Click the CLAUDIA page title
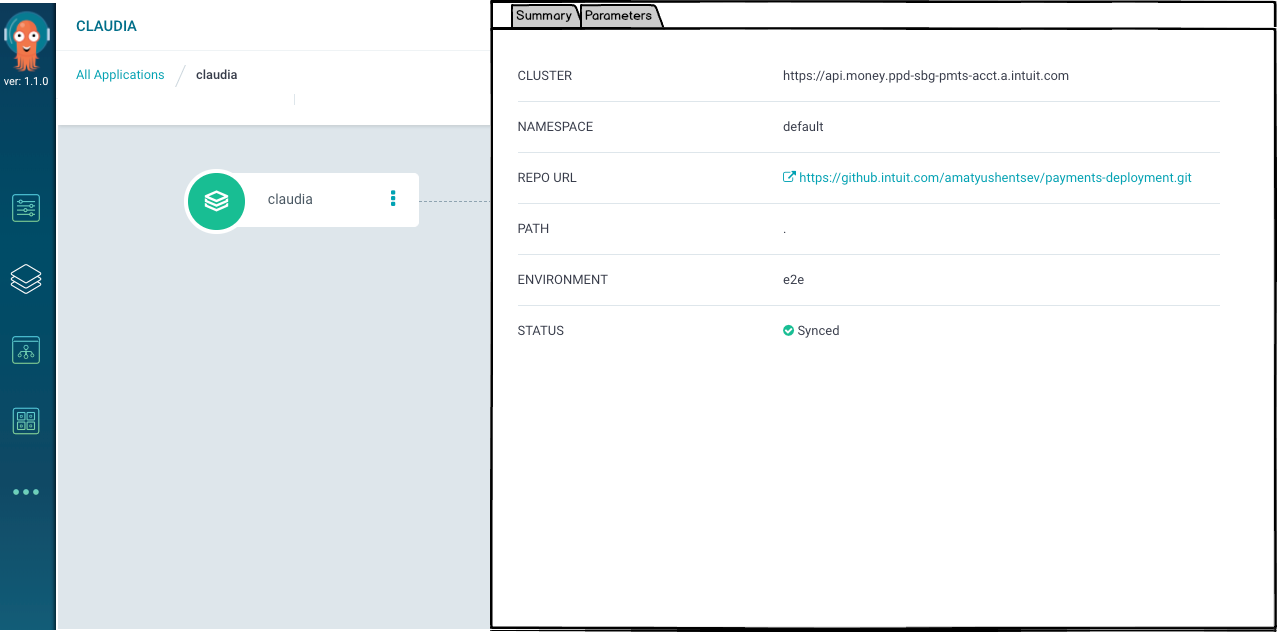1277x632 pixels. click(x=106, y=26)
